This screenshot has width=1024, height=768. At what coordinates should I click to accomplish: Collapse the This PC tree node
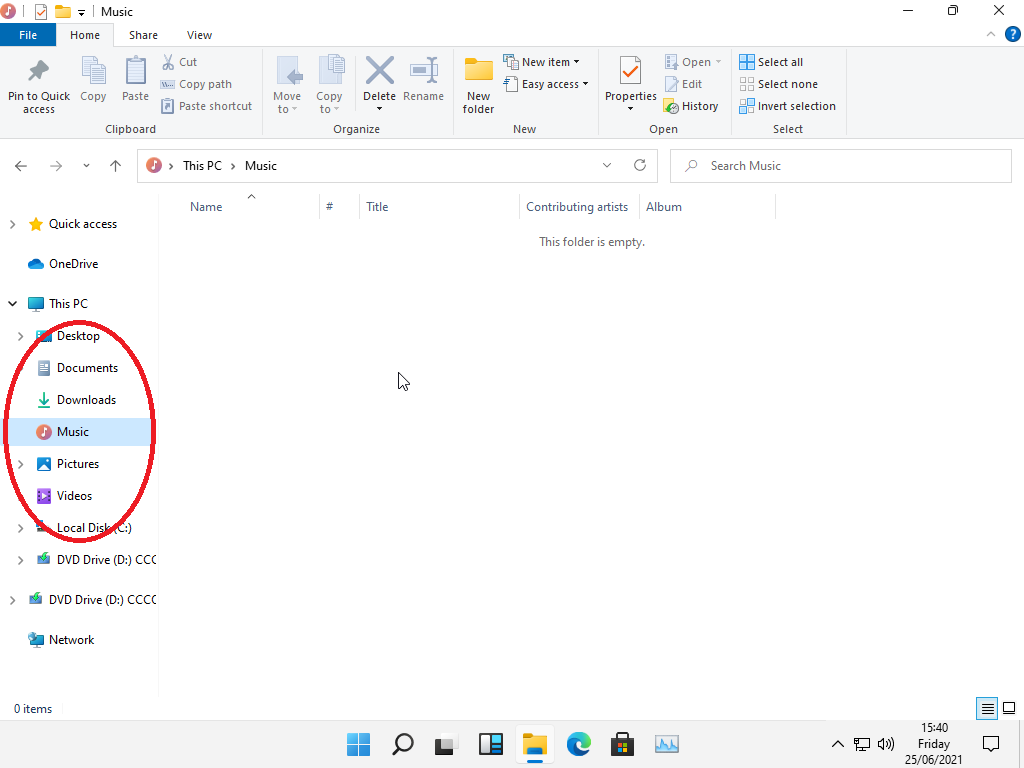13,304
